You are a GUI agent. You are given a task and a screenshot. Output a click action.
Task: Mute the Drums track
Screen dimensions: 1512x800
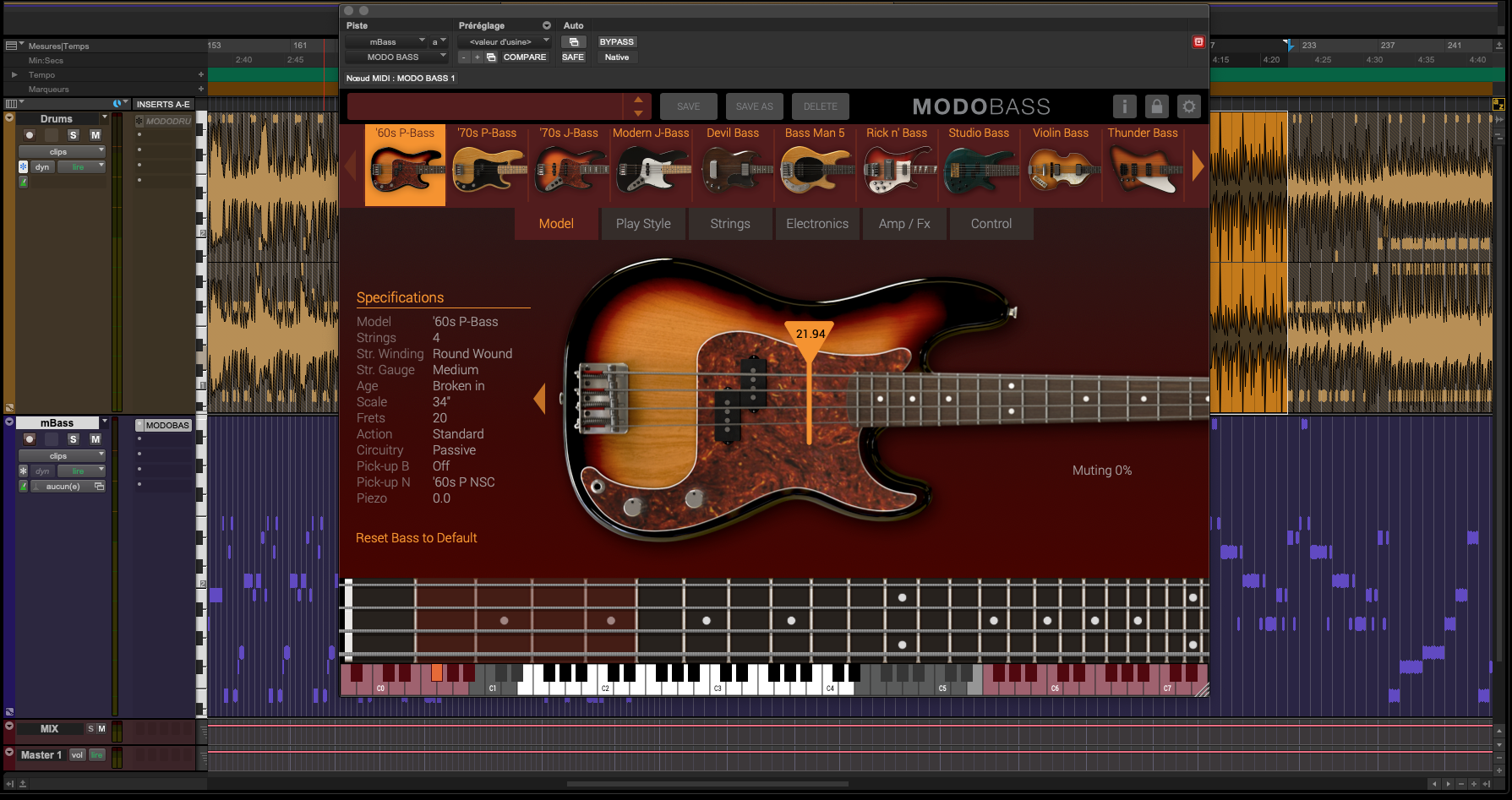96,135
